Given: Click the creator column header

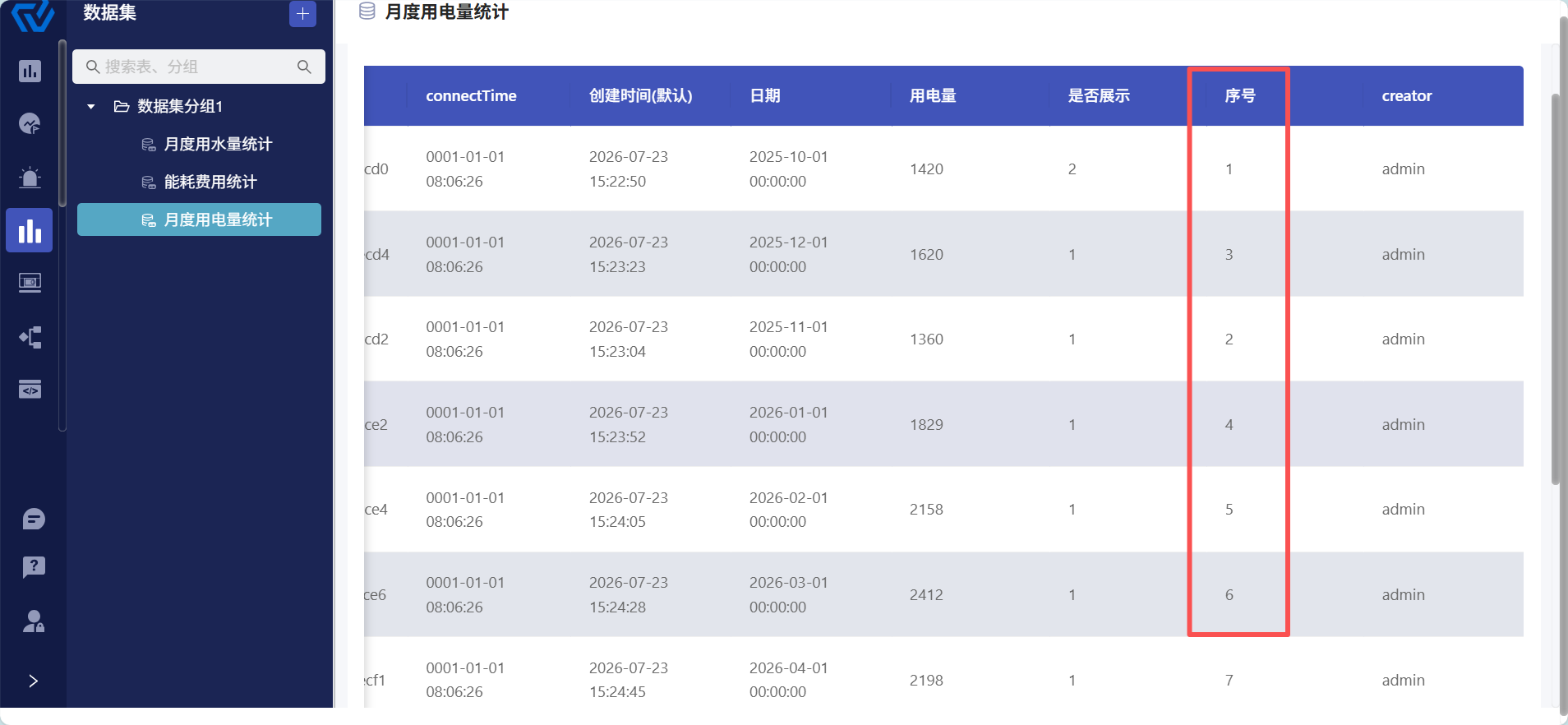Looking at the screenshot, I should tap(1407, 95).
